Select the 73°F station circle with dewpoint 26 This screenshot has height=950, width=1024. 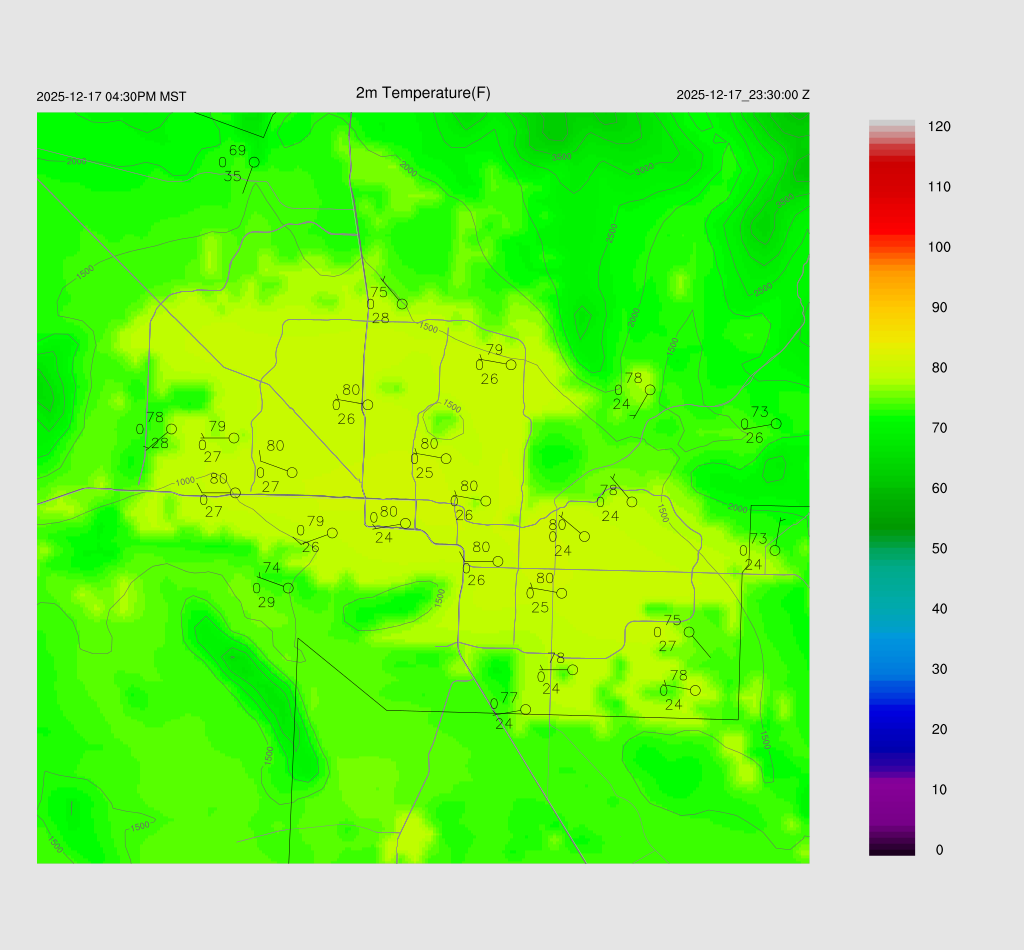[775, 424]
